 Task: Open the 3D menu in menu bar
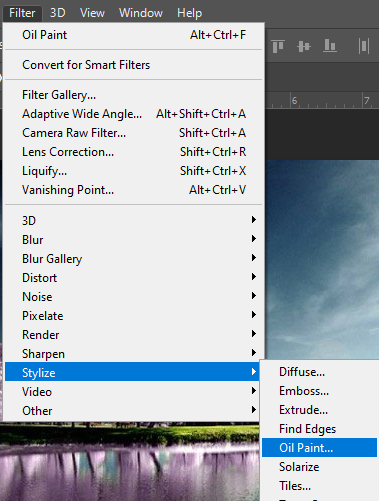pyautogui.click(x=57, y=13)
